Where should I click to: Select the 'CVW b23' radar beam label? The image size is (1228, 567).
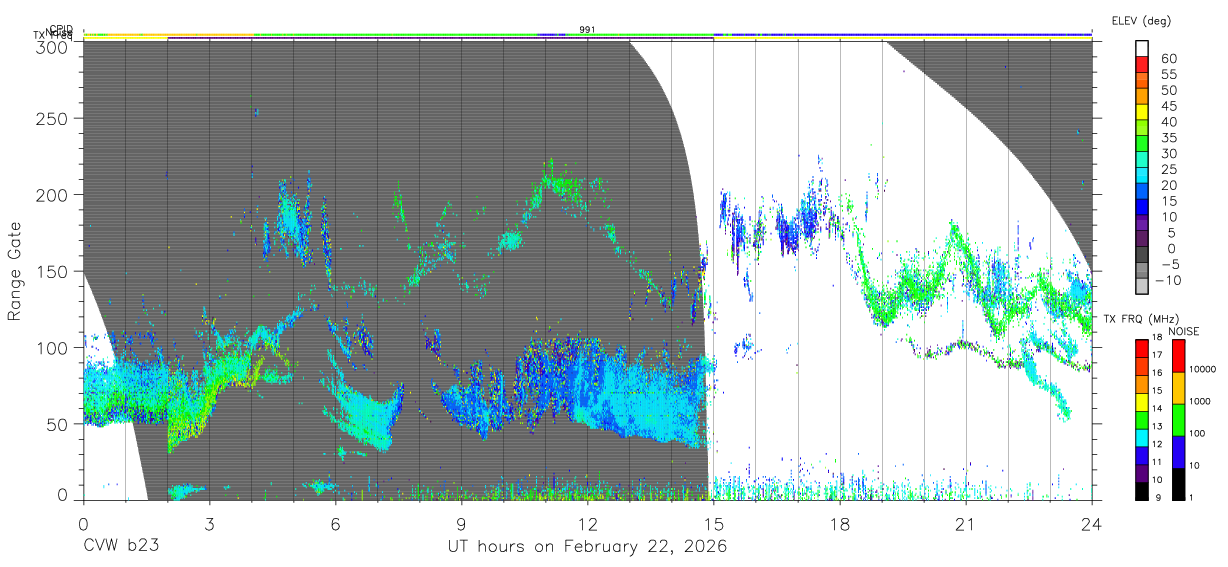(121, 547)
